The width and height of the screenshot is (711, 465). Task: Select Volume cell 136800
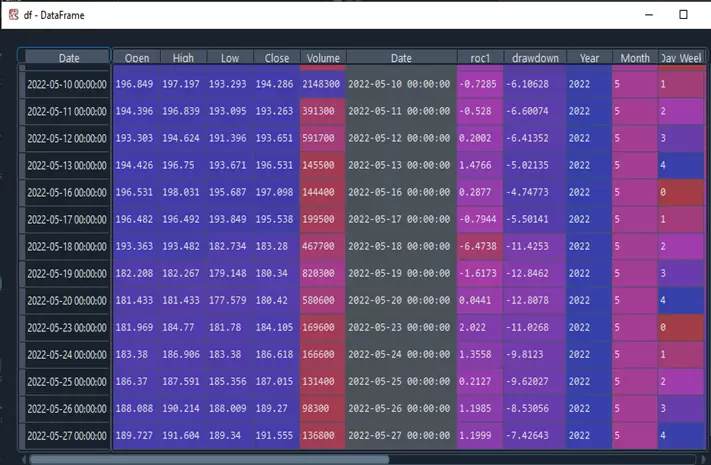pos(323,436)
